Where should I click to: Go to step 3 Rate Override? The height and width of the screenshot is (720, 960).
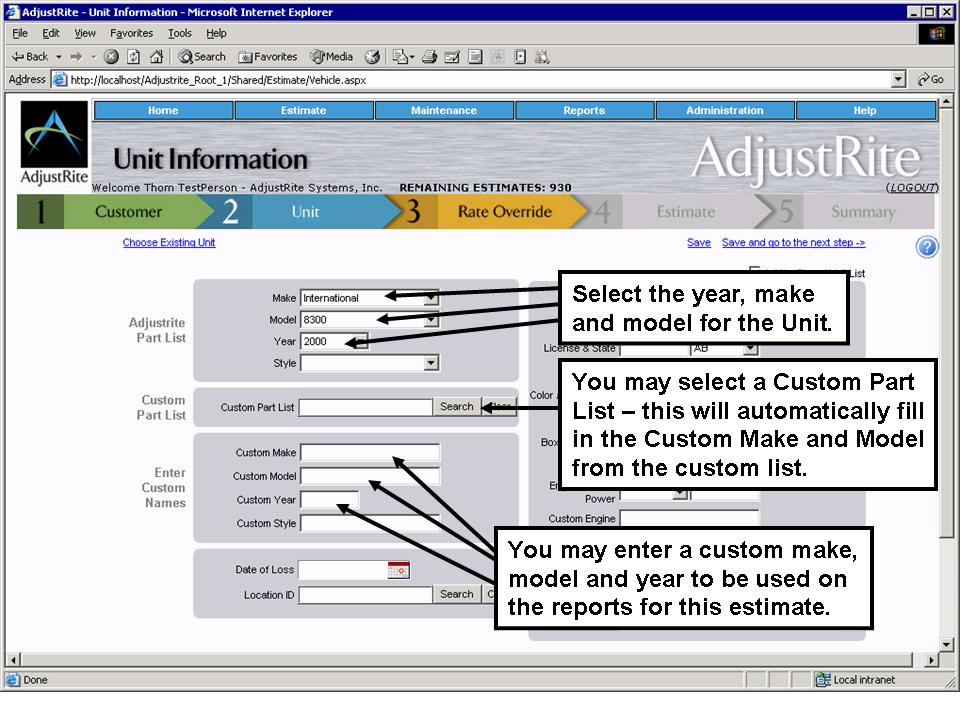[490, 212]
